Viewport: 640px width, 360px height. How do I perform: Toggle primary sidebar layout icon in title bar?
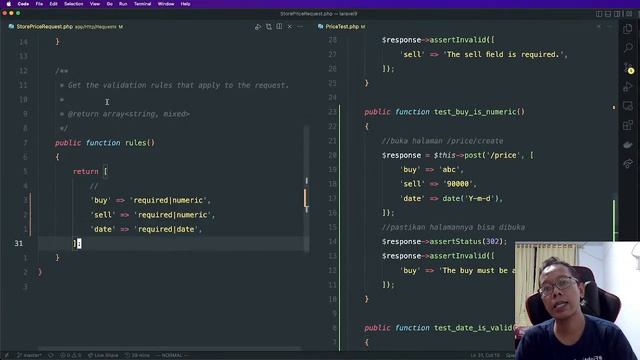point(599,14)
